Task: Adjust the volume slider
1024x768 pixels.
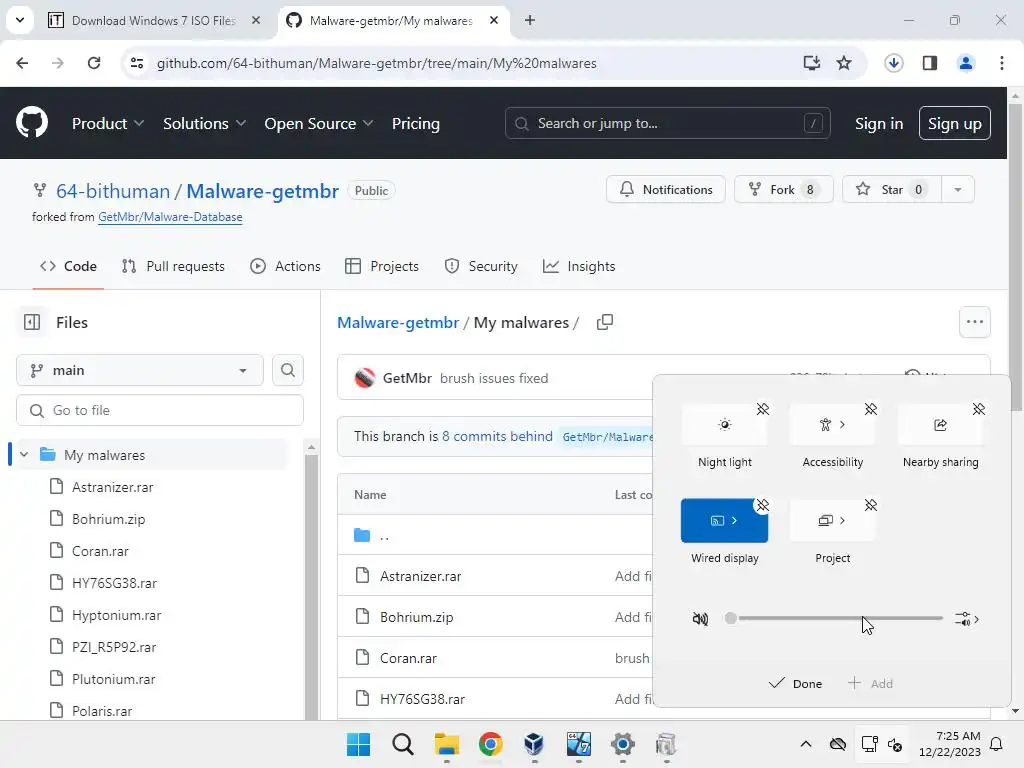Action: [834, 618]
